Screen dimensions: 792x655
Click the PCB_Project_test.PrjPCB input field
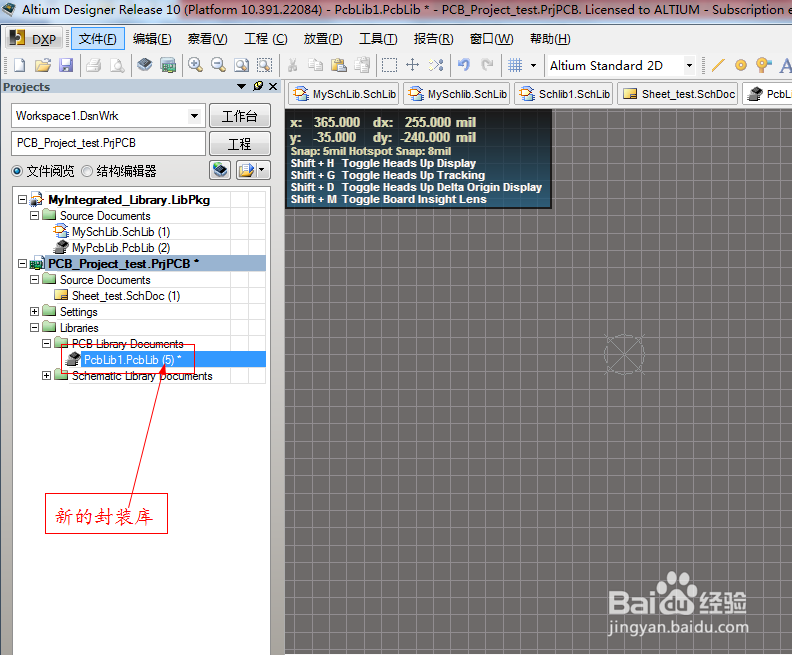[108, 143]
